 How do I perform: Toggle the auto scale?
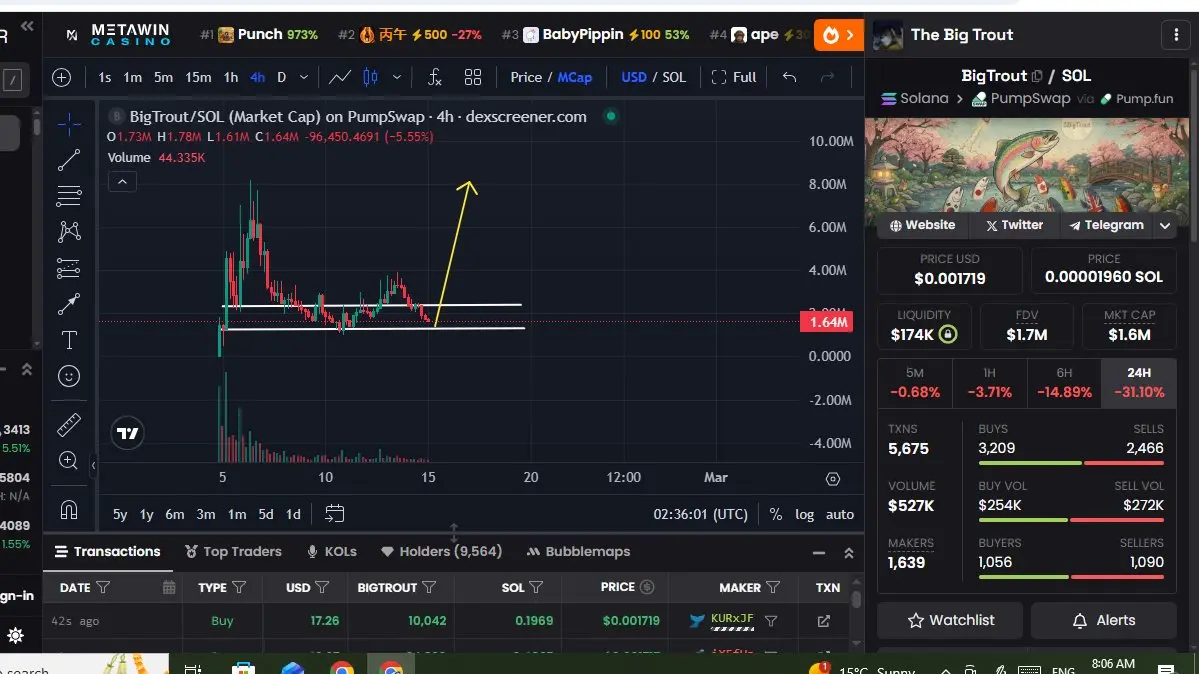(840, 514)
